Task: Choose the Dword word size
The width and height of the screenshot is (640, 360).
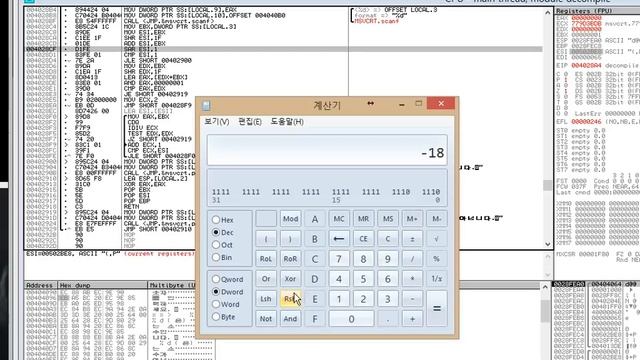Action: point(228,292)
